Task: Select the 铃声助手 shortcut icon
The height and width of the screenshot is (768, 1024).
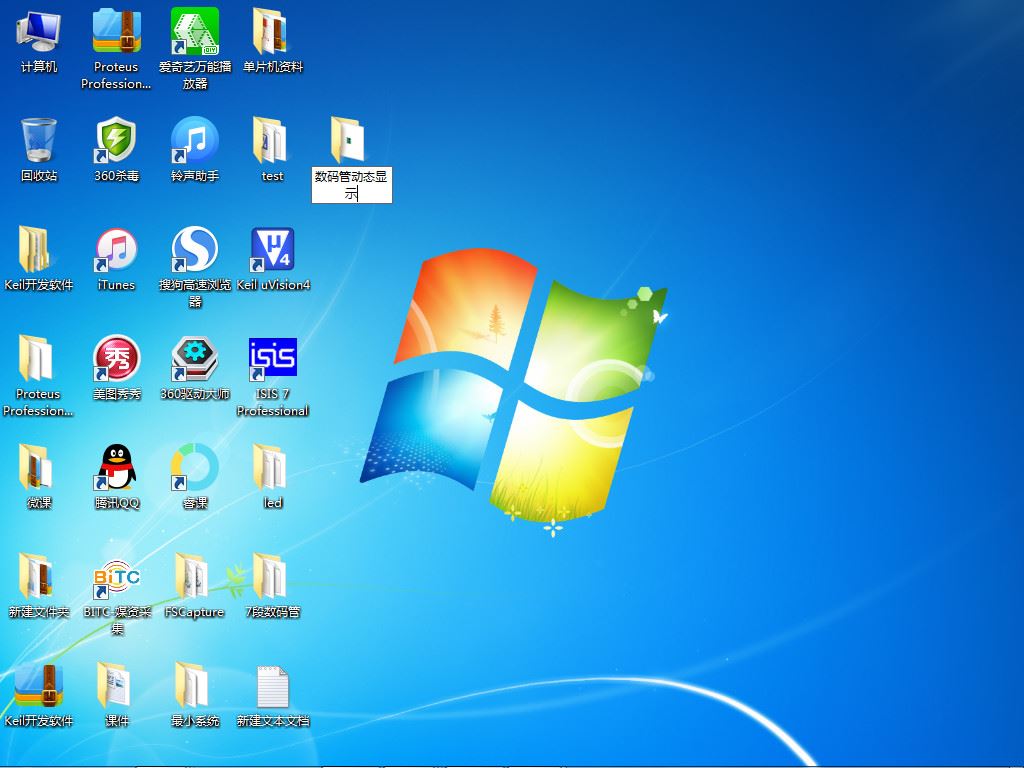Action: [x=195, y=140]
